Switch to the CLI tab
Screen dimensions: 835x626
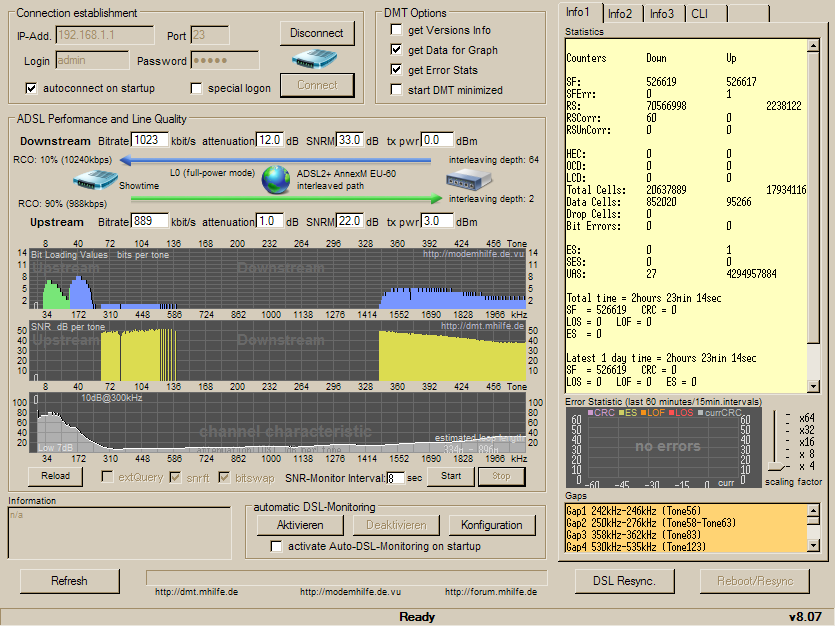pos(706,14)
